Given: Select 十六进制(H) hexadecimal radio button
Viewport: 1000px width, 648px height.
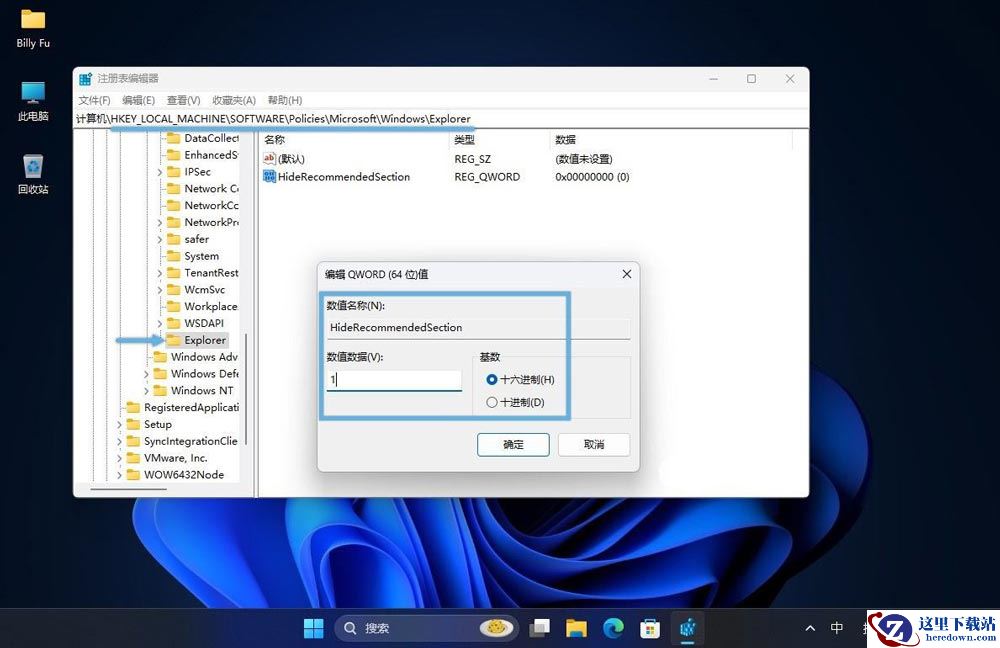Looking at the screenshot, I should (491, 379).
